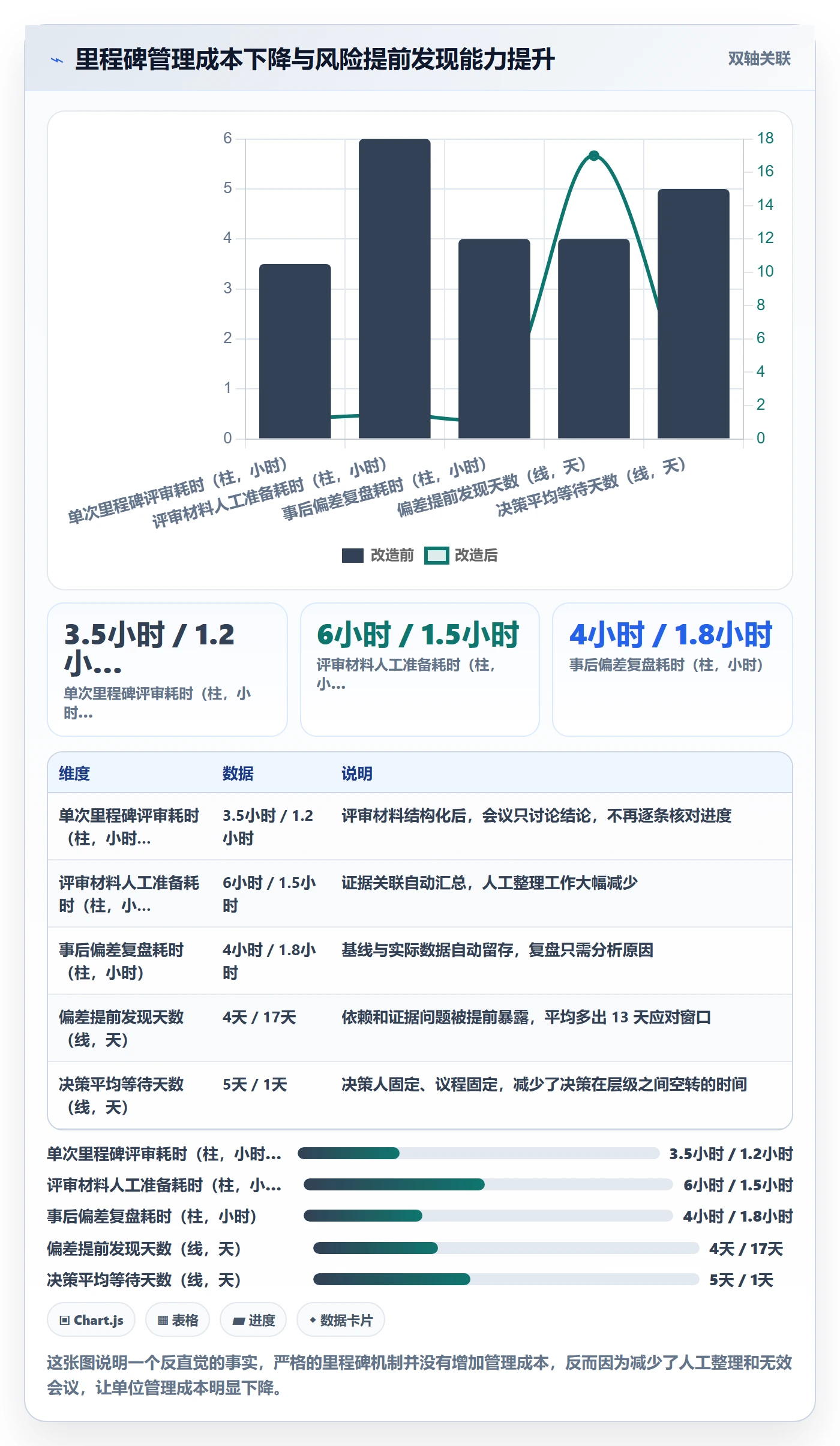Screen dimensions: 840x1446
Task: Open the 3.5小时 / 1.2小… data card
Action: pos(167,670)
